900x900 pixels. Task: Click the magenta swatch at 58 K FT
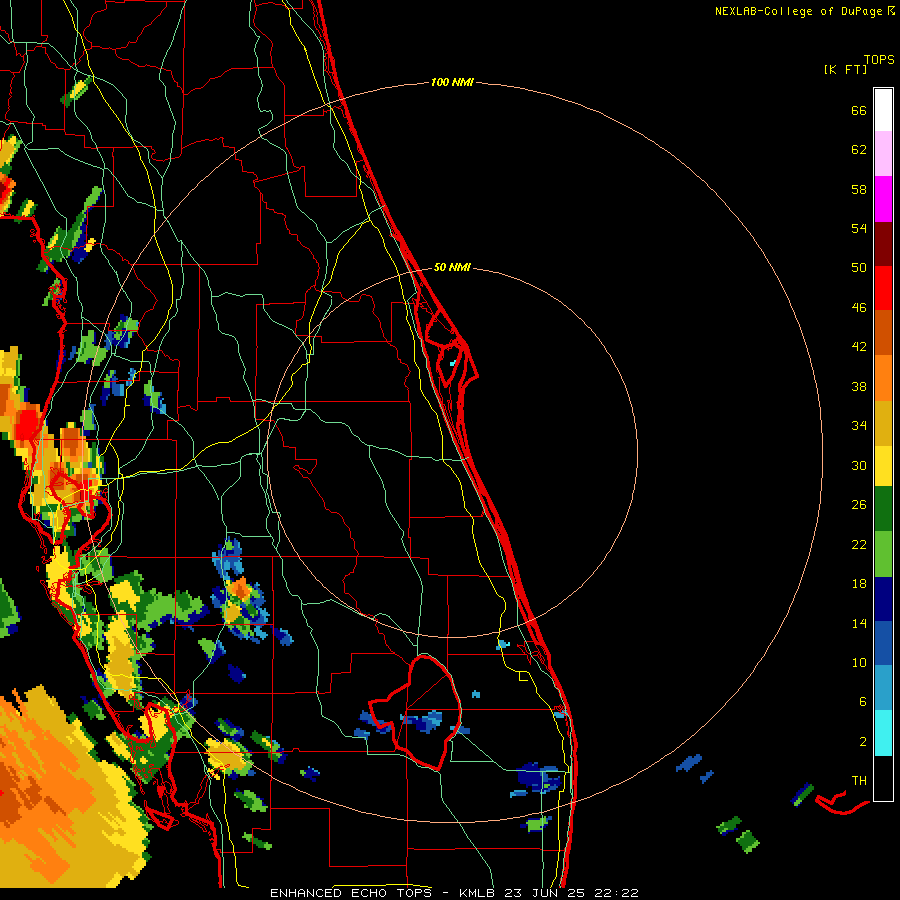tap(883, 199)
